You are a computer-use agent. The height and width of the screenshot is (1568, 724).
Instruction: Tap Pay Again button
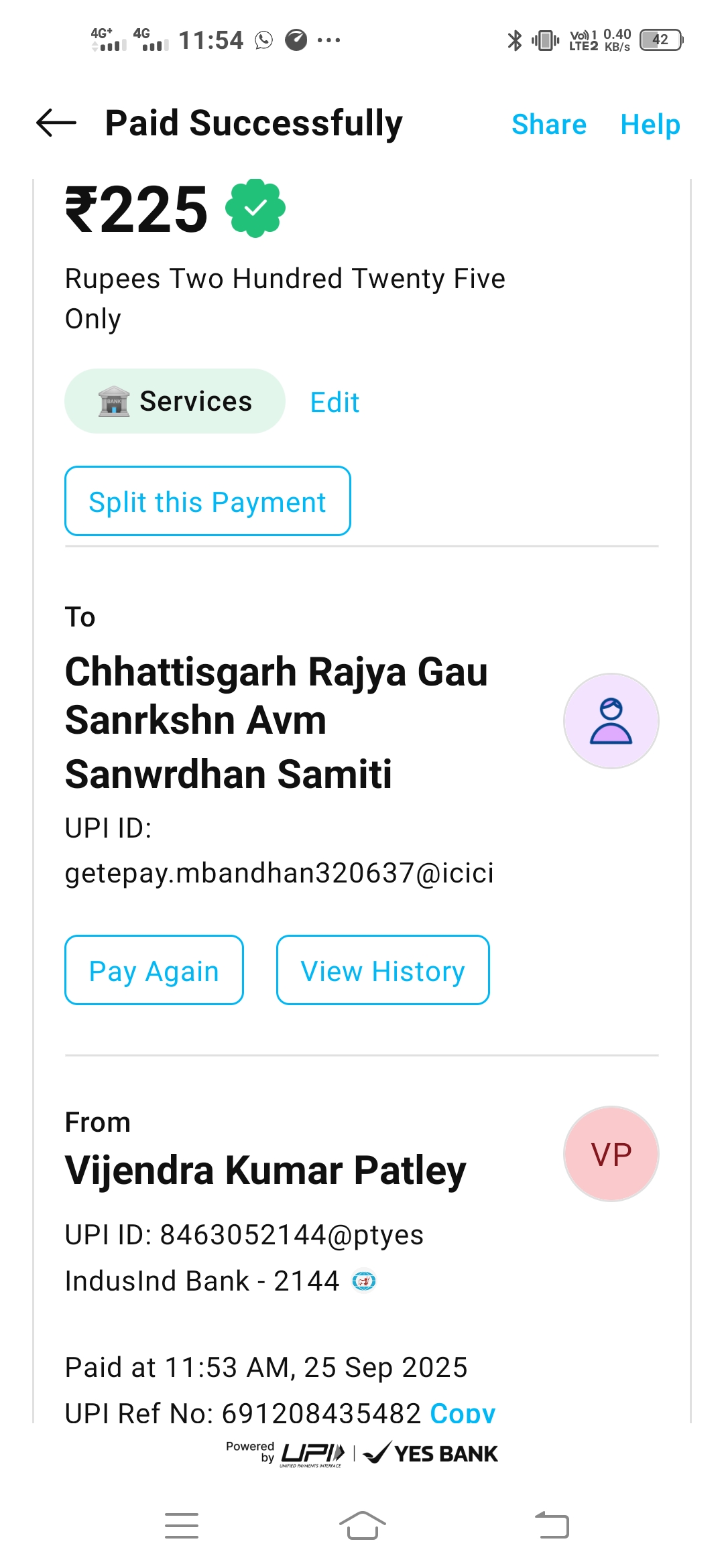[154, 970]
